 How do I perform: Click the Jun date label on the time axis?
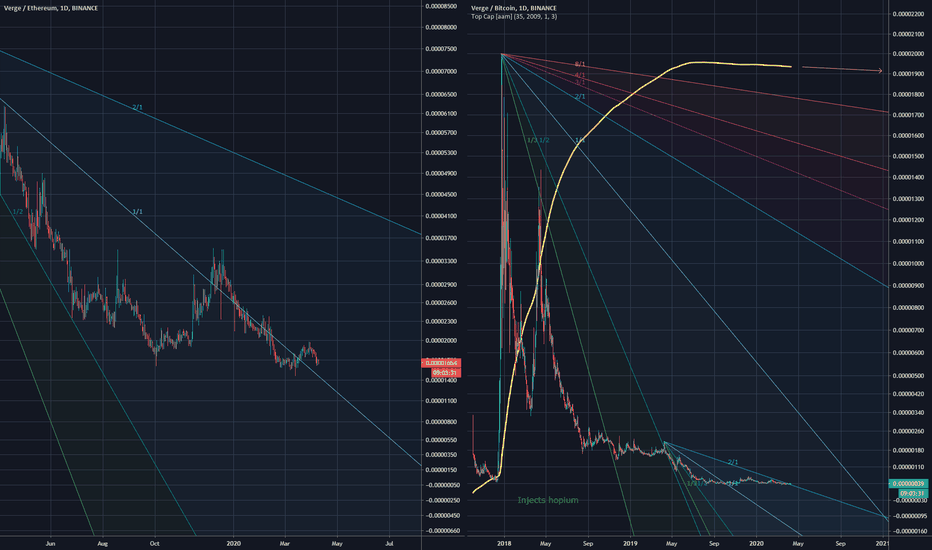coord(51,543)
